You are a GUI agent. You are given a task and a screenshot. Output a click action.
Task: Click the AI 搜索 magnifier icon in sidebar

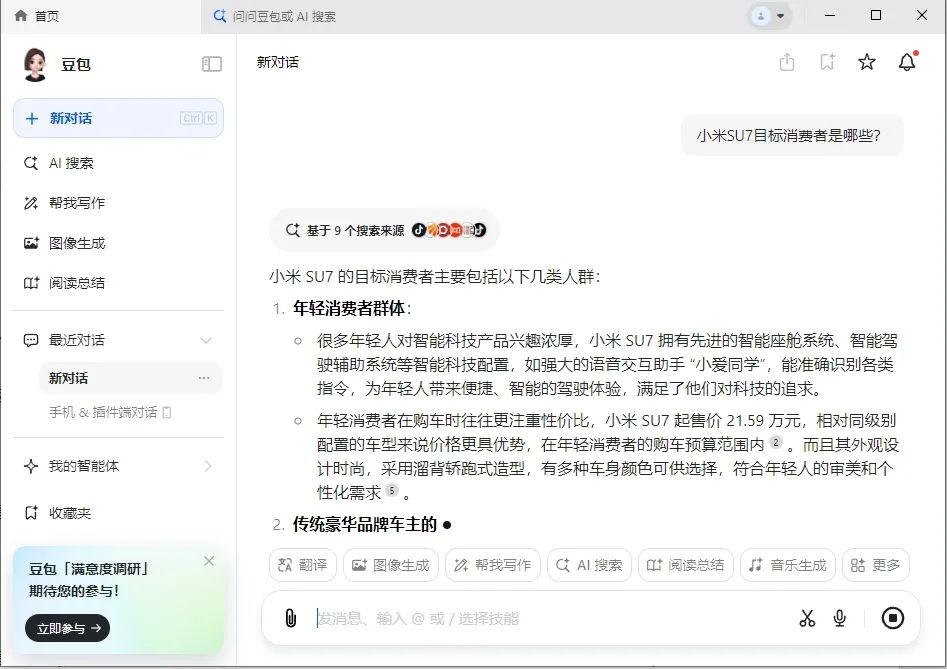point(30,163)
